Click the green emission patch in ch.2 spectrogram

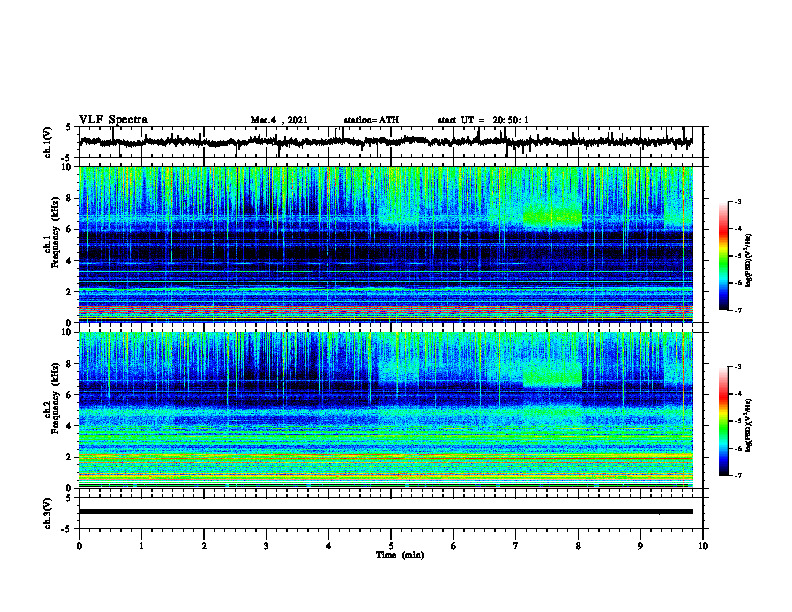[x=552, y=376]
